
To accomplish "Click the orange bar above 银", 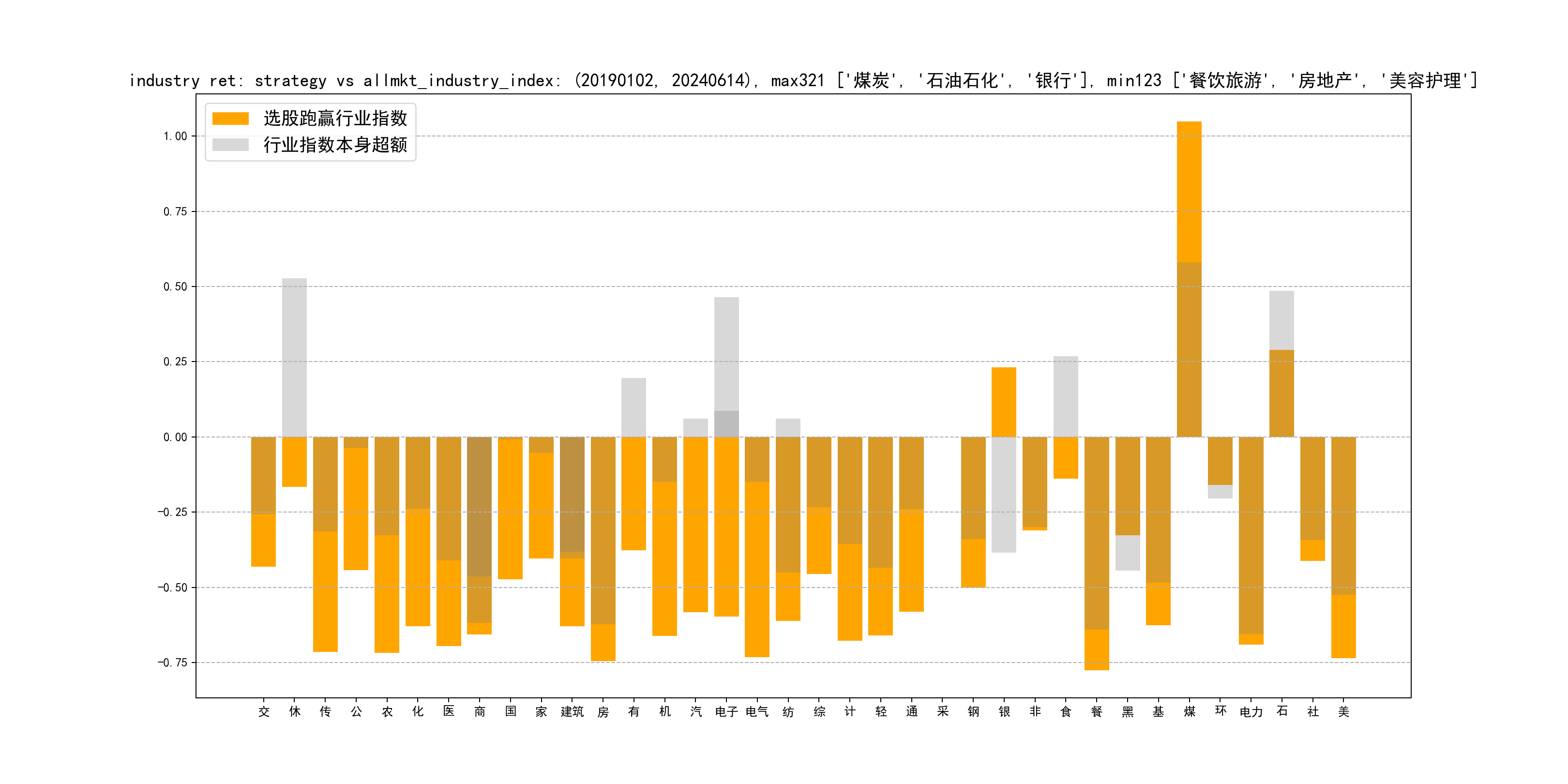I will (1004, 402).
